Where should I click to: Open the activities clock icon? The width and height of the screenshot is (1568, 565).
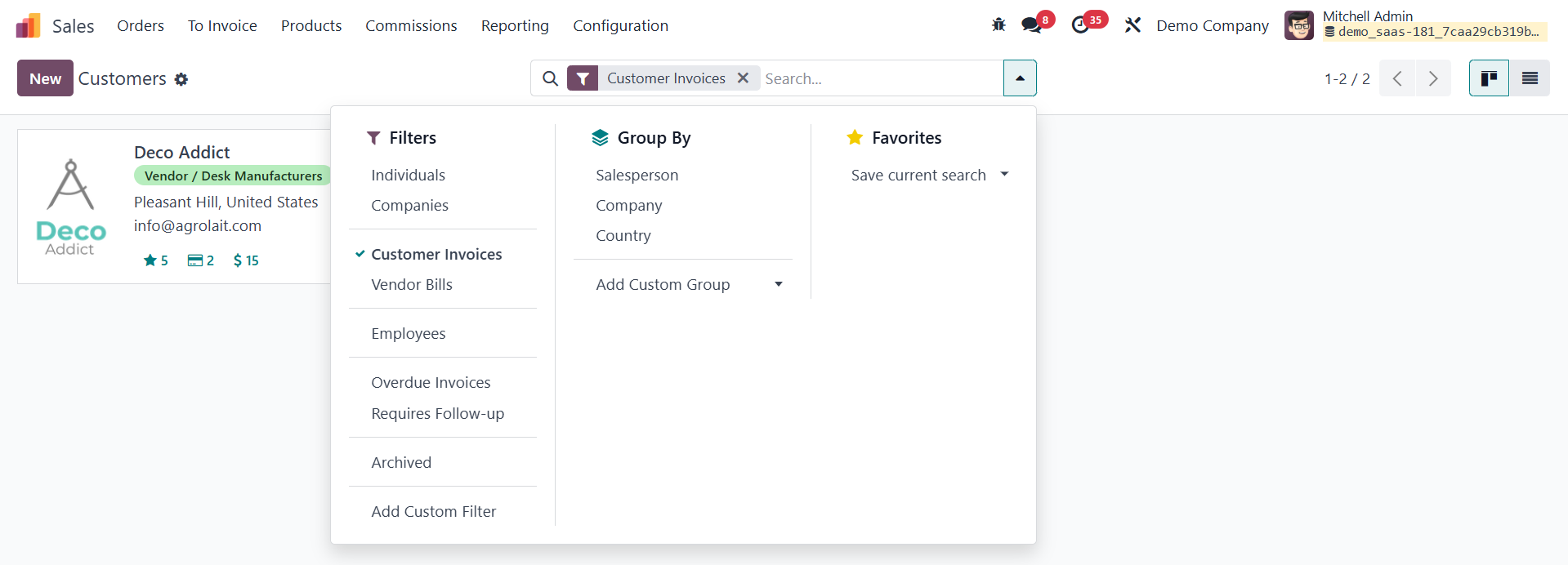1081,25
